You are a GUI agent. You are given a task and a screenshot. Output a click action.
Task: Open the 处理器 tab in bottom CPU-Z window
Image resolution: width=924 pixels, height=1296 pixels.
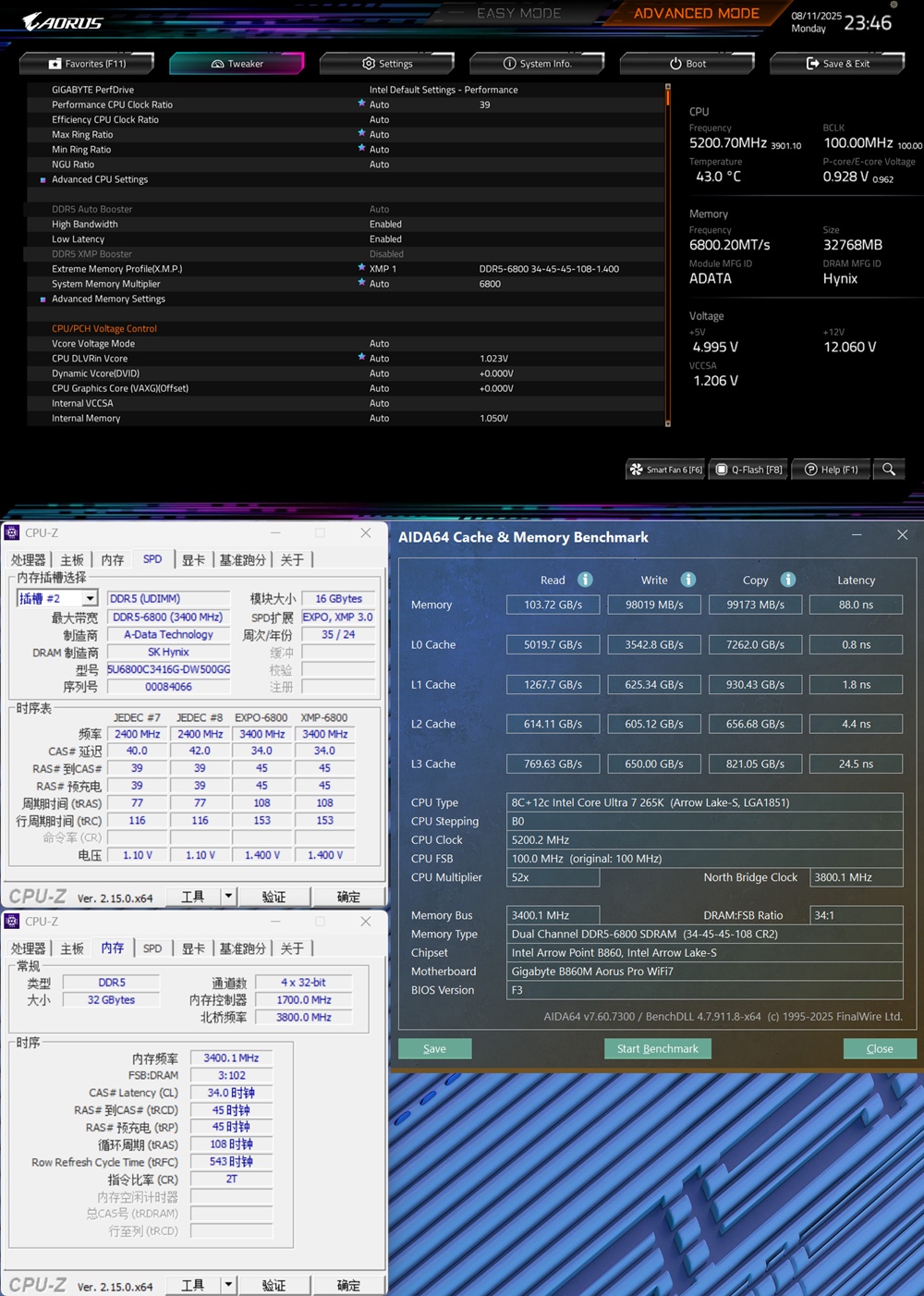tap(28, 948)
